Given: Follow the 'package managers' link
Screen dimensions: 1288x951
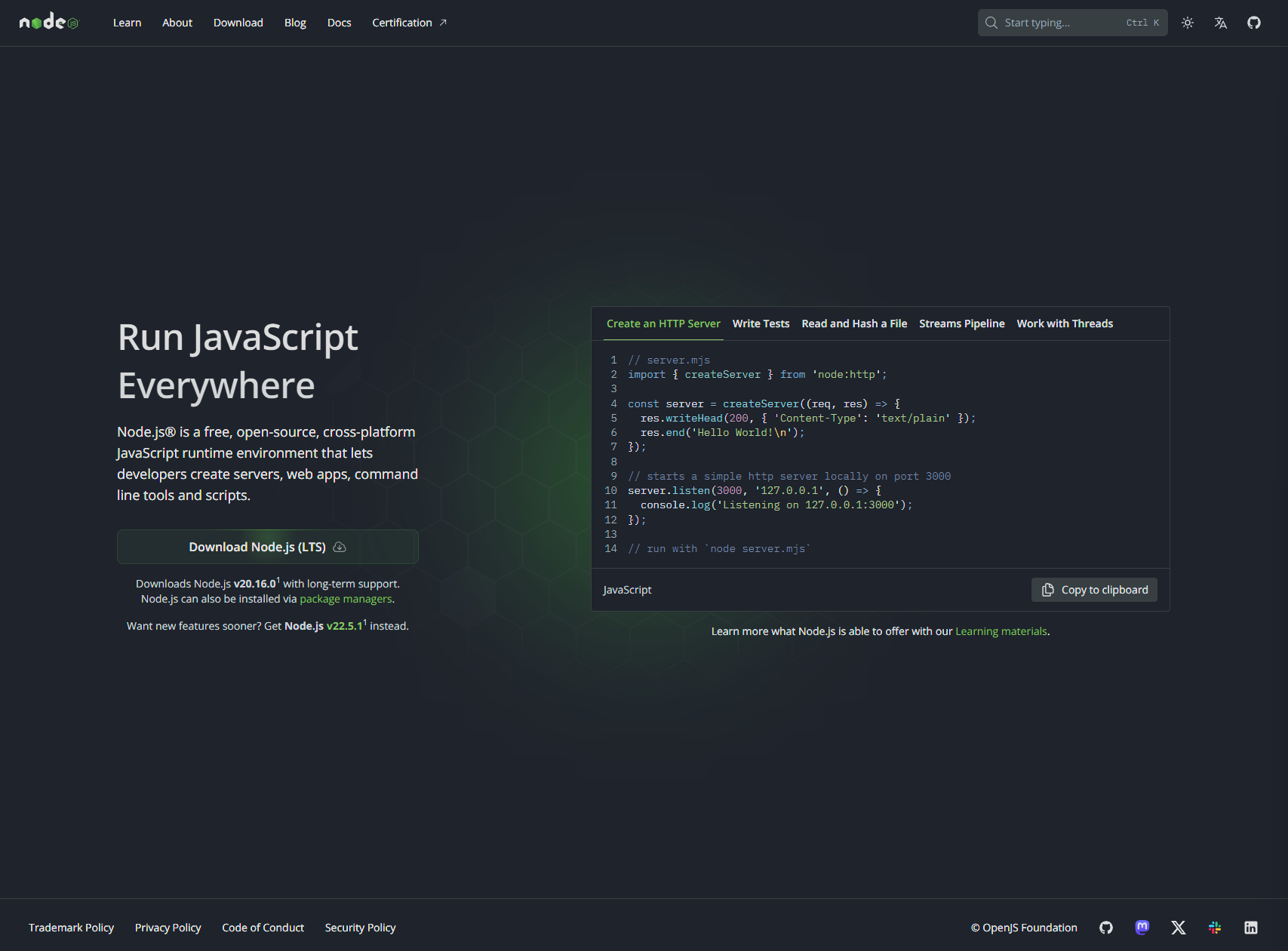Looking at the screenshot, I should click(346, 599).
